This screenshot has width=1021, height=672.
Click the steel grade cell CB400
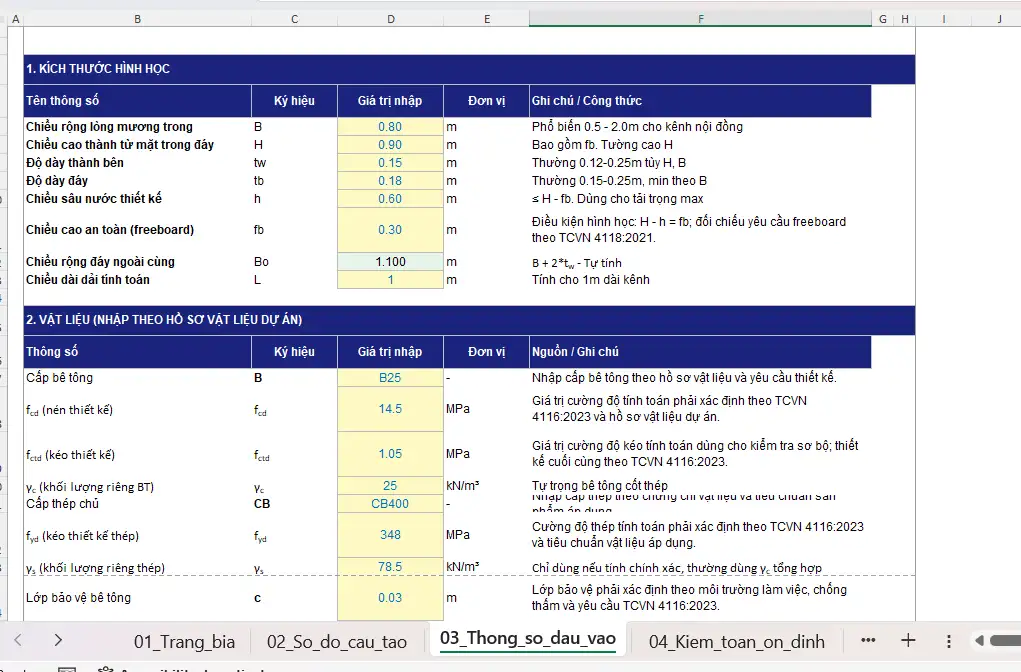point(390,503)
